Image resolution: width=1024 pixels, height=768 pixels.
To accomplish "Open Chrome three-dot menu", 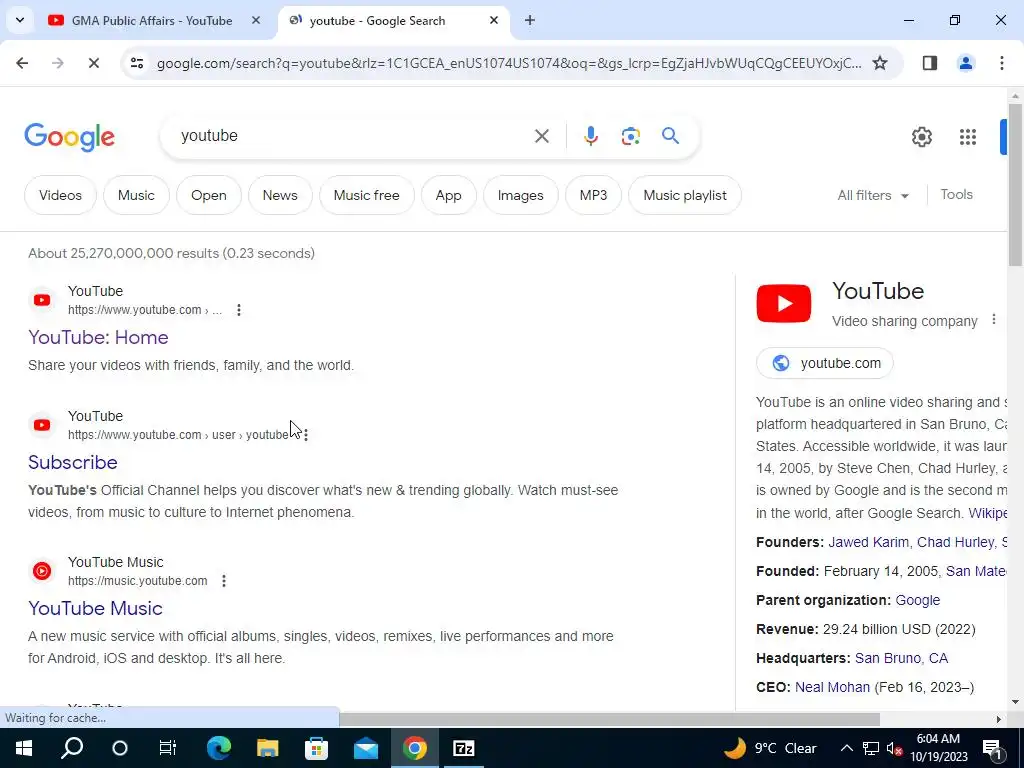I will [1001, 63].
